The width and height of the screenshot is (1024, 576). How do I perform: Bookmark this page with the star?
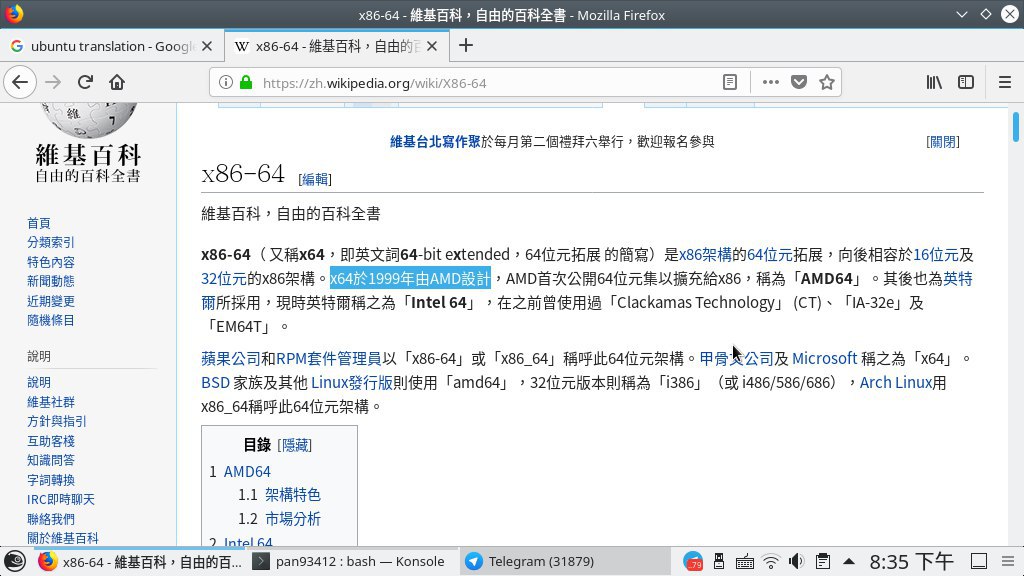click(x=827, y=82)
